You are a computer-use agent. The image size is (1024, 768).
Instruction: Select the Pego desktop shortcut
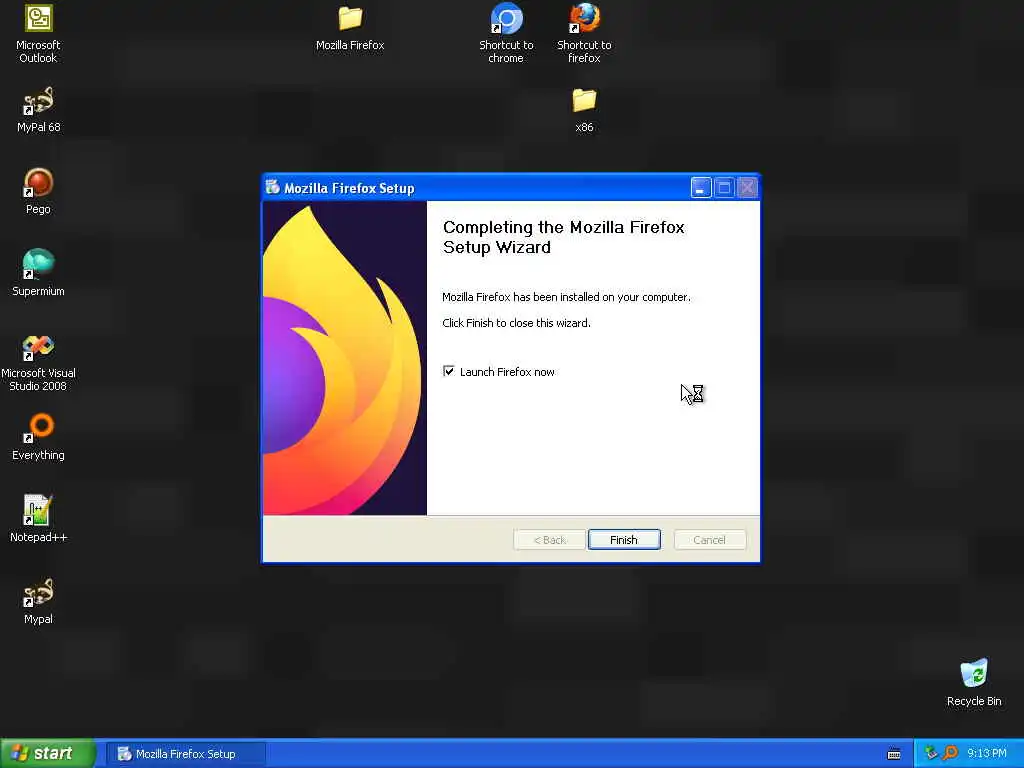tap(38, 191)
